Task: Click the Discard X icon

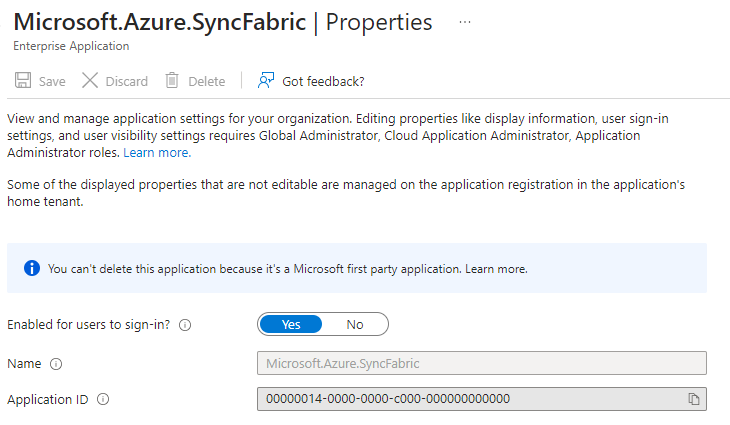Action: pos(90,81)
